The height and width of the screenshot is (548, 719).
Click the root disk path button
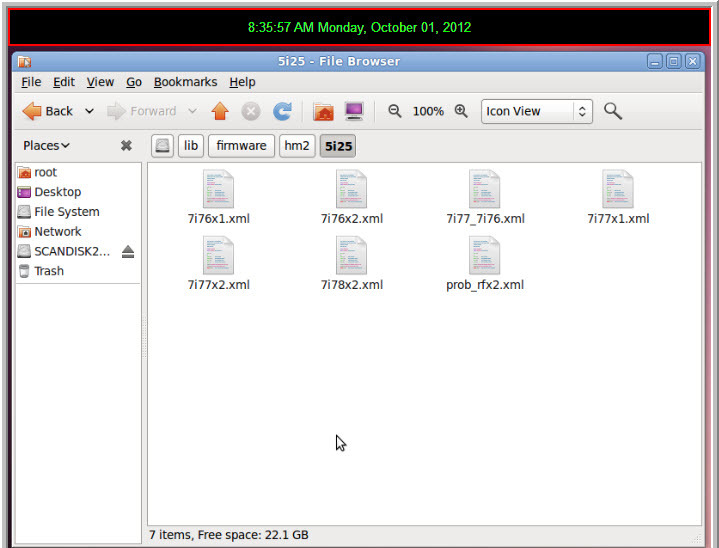point(162,146)
